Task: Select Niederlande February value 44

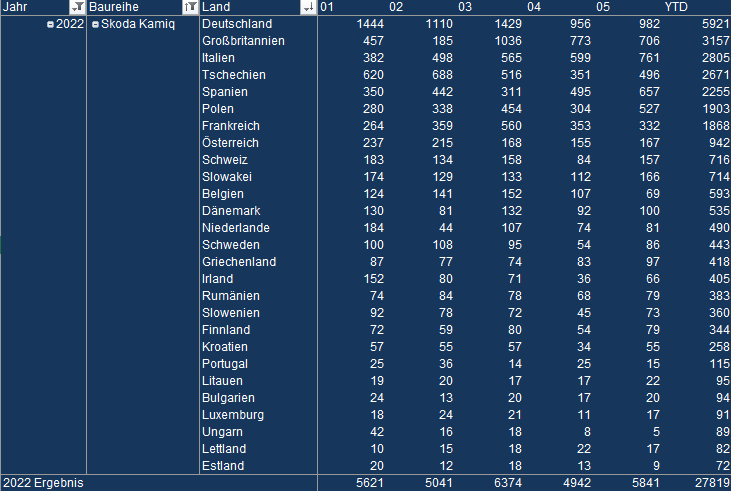Action: point(446,228)
